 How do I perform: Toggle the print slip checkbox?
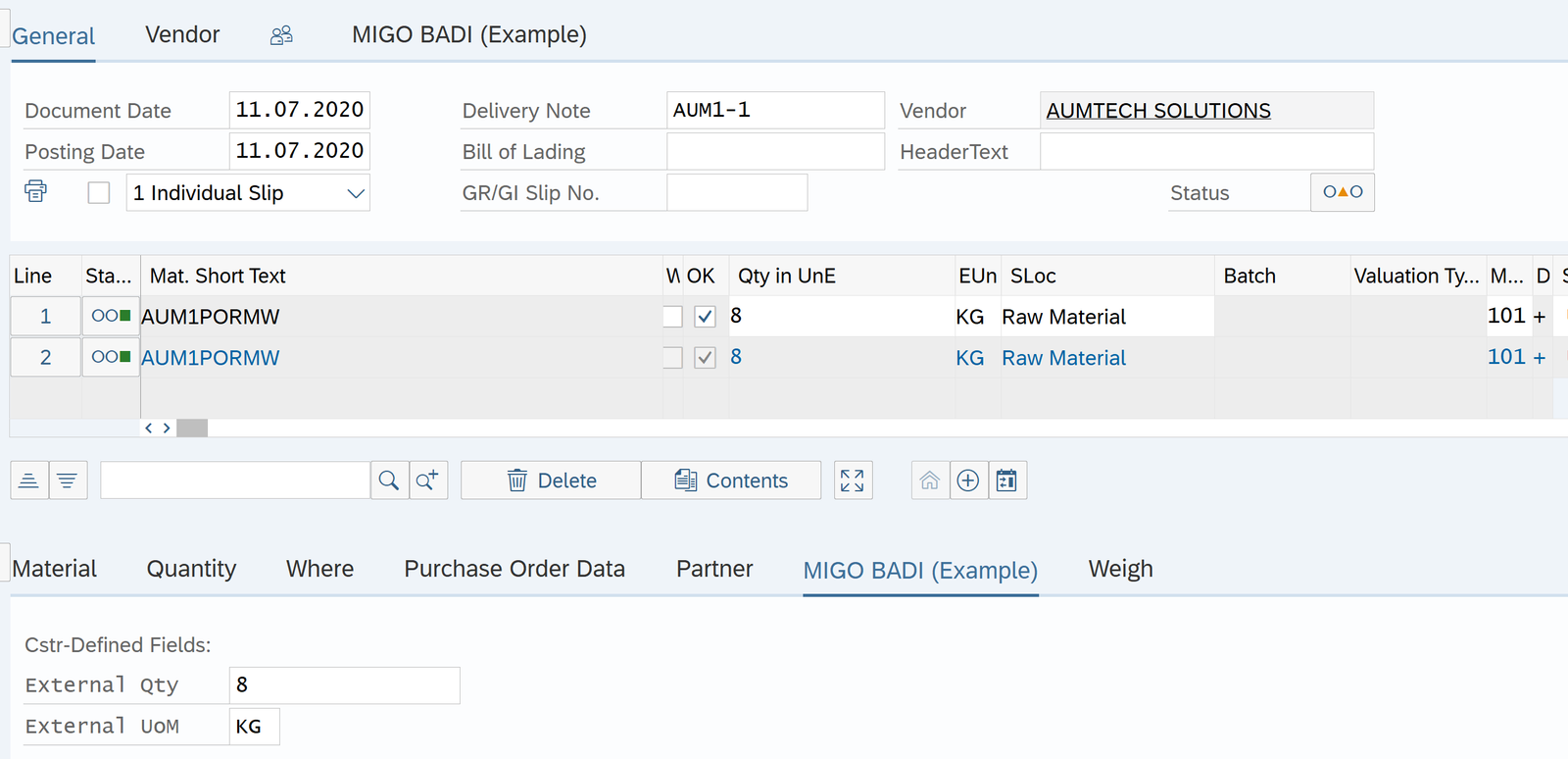[x=99, y=193]
